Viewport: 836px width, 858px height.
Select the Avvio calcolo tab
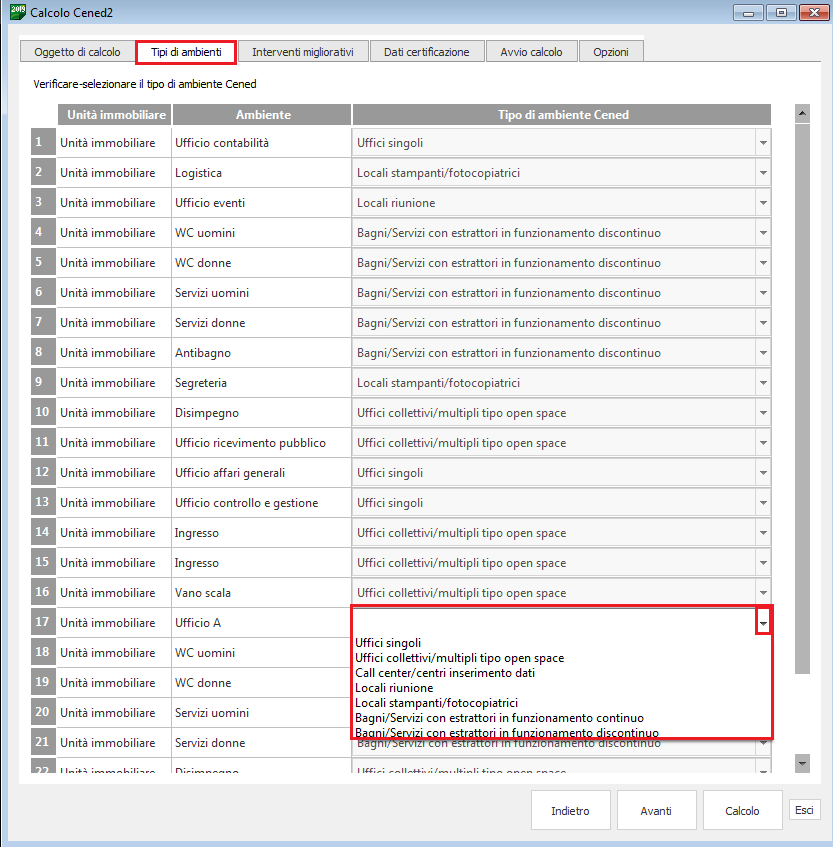tap(531, 52)
